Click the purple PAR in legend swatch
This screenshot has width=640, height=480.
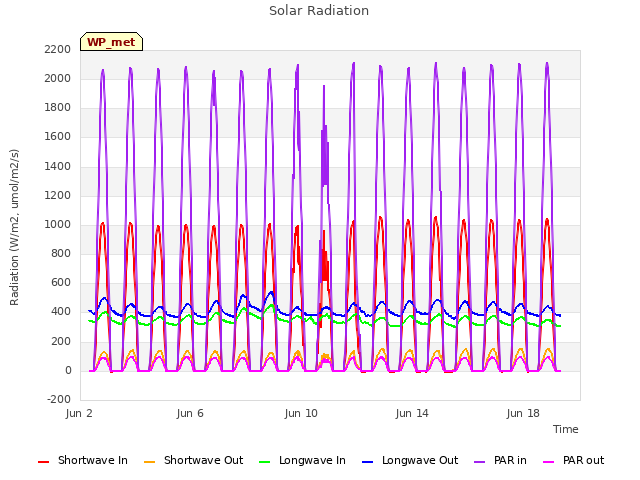pos(479,462)
